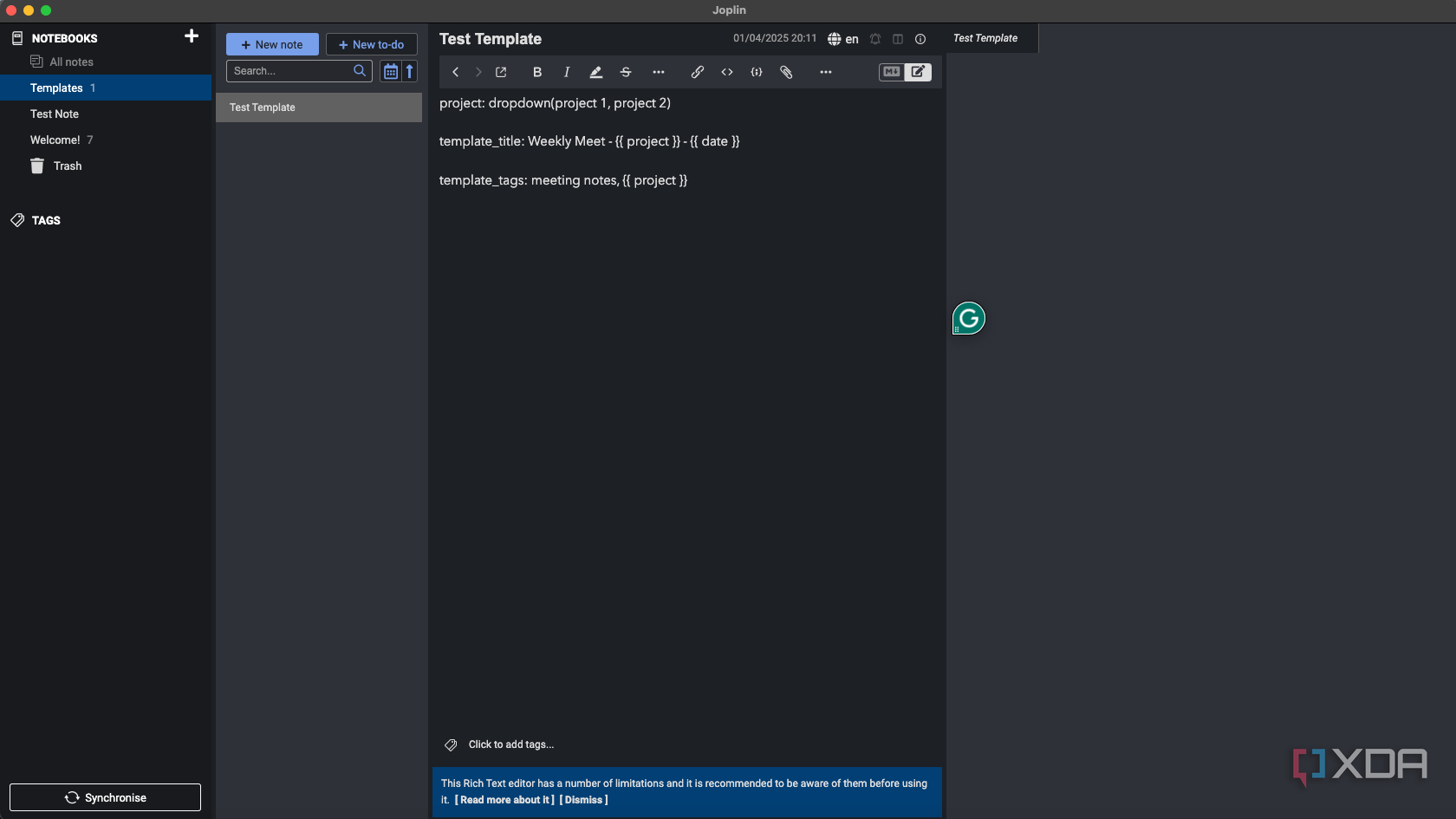Attach a file using paperclip icon
This screenshot has height=819, width=1456.
786,72
